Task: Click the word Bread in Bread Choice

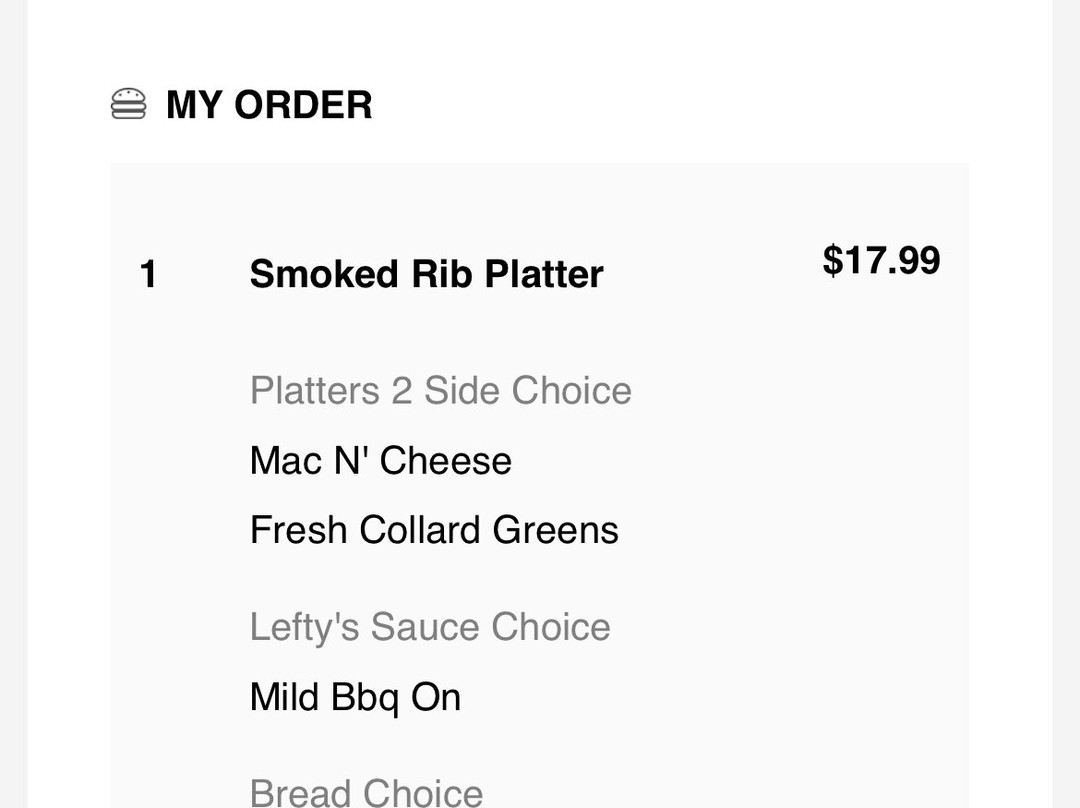Action: click(x=304, y=792)
